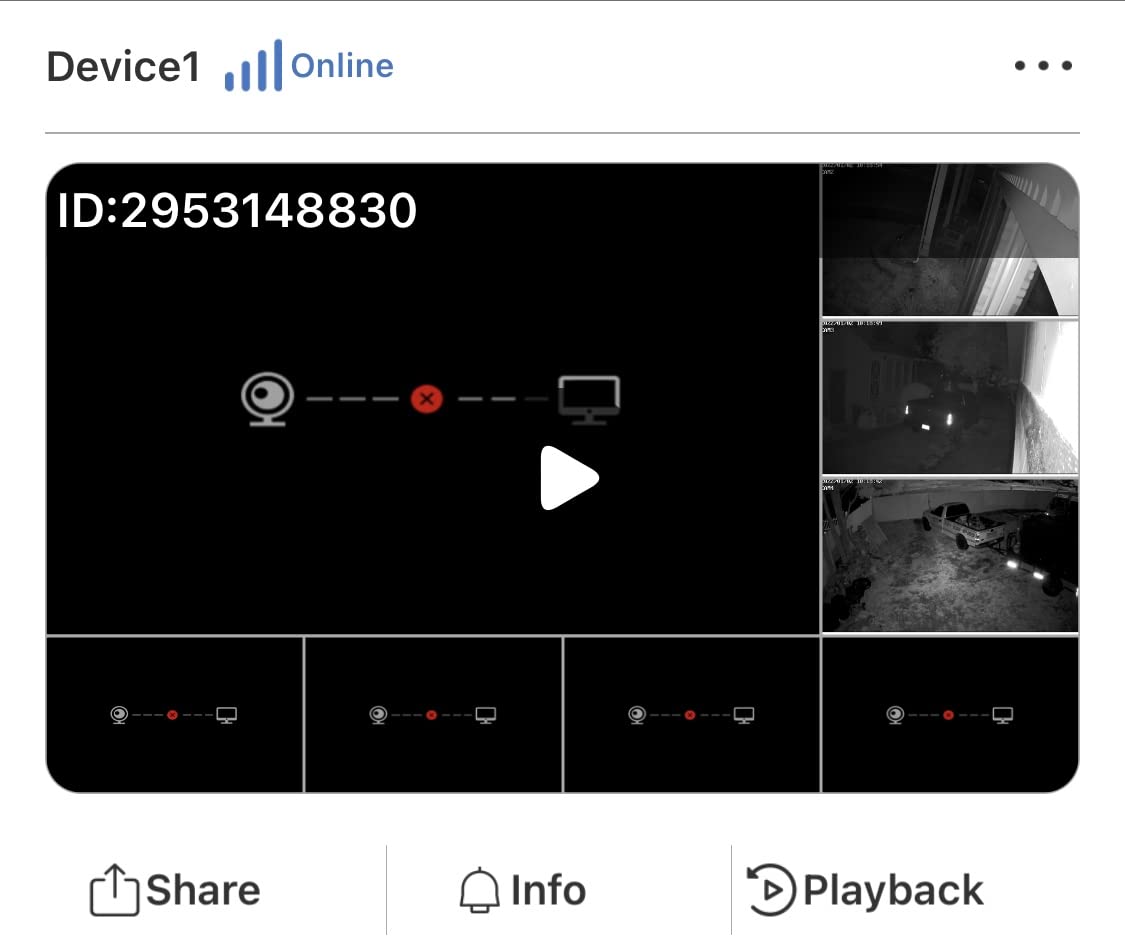
Task: Click the Playback circular arrow icon
Action: (x=771, y=890)
